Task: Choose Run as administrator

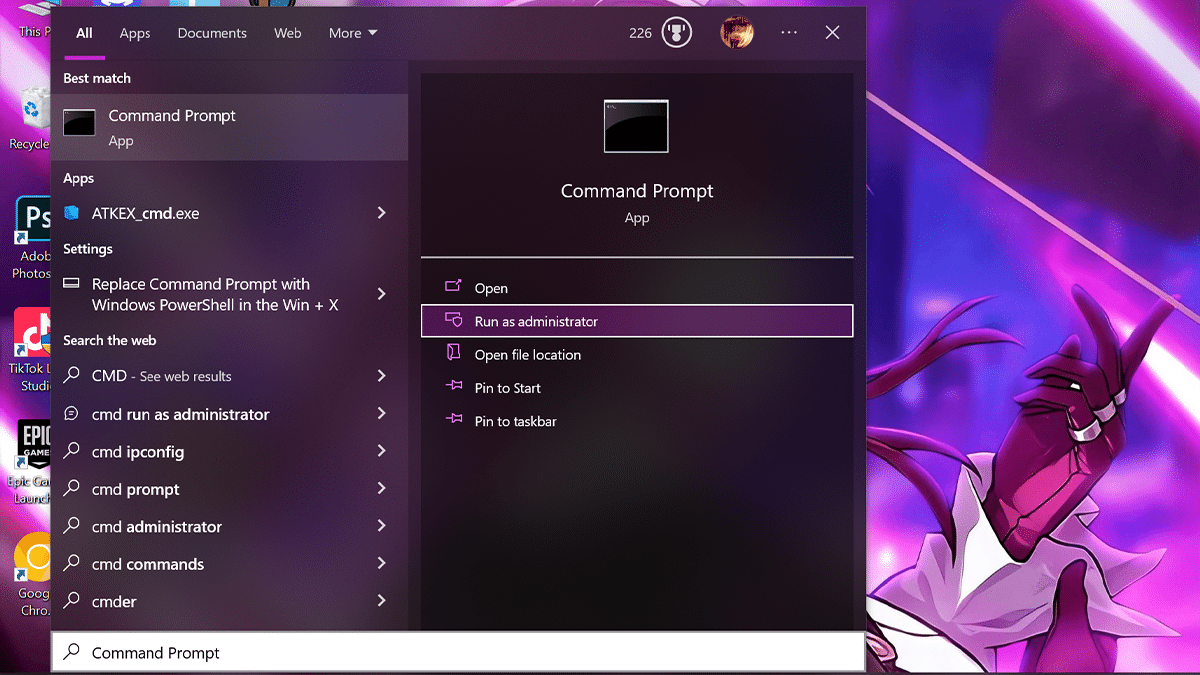Action: 536,322
